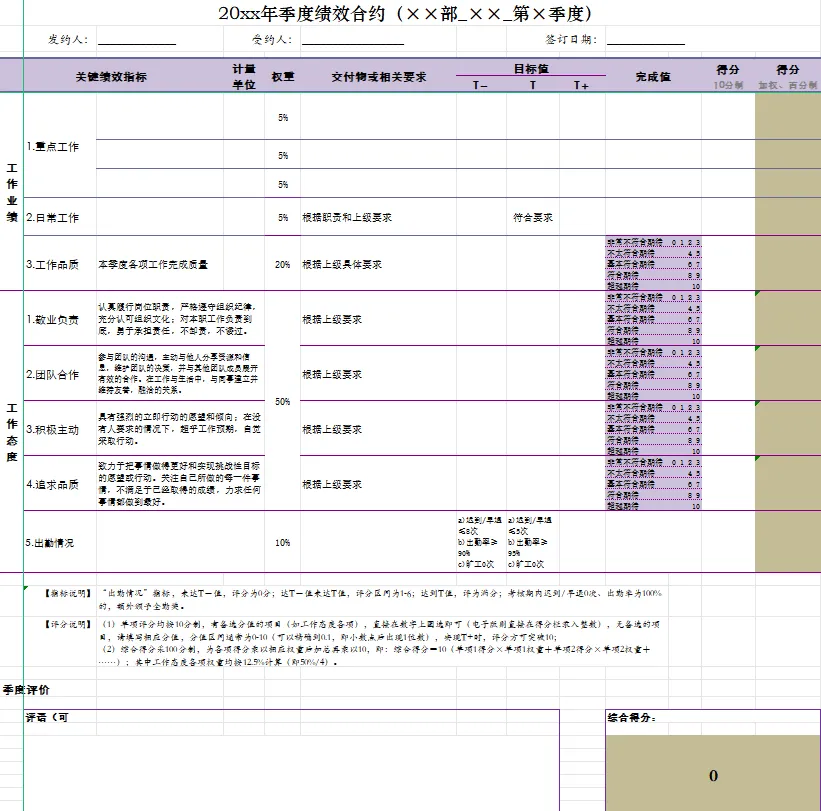Image resolution: width=821 pixels, height=811 pixels.
Task: Click '根据上级要求' in 追求品质 row
Action: [379, 484]
